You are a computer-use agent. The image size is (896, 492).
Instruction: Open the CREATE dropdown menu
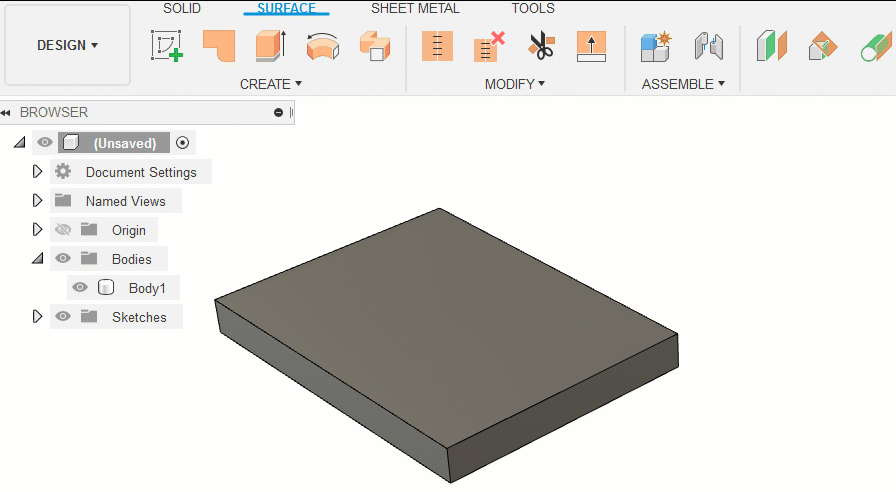(x=270, y=84)
